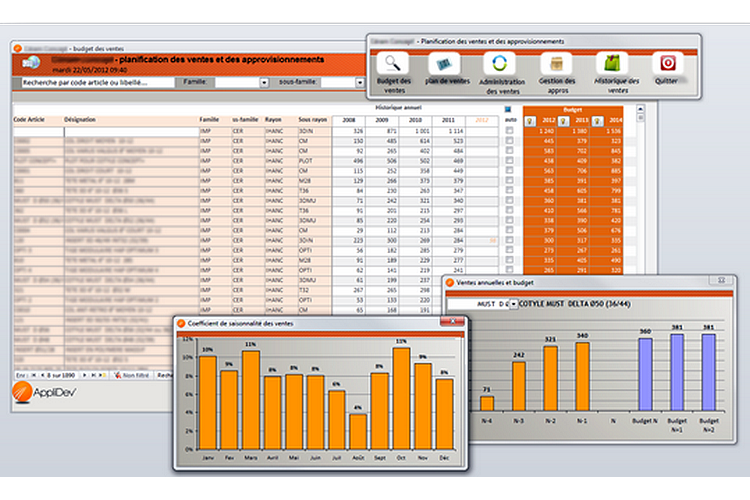Check the blue box above auto column
Image resolution: width=750 pixels, height=500 pixels.
508,109
